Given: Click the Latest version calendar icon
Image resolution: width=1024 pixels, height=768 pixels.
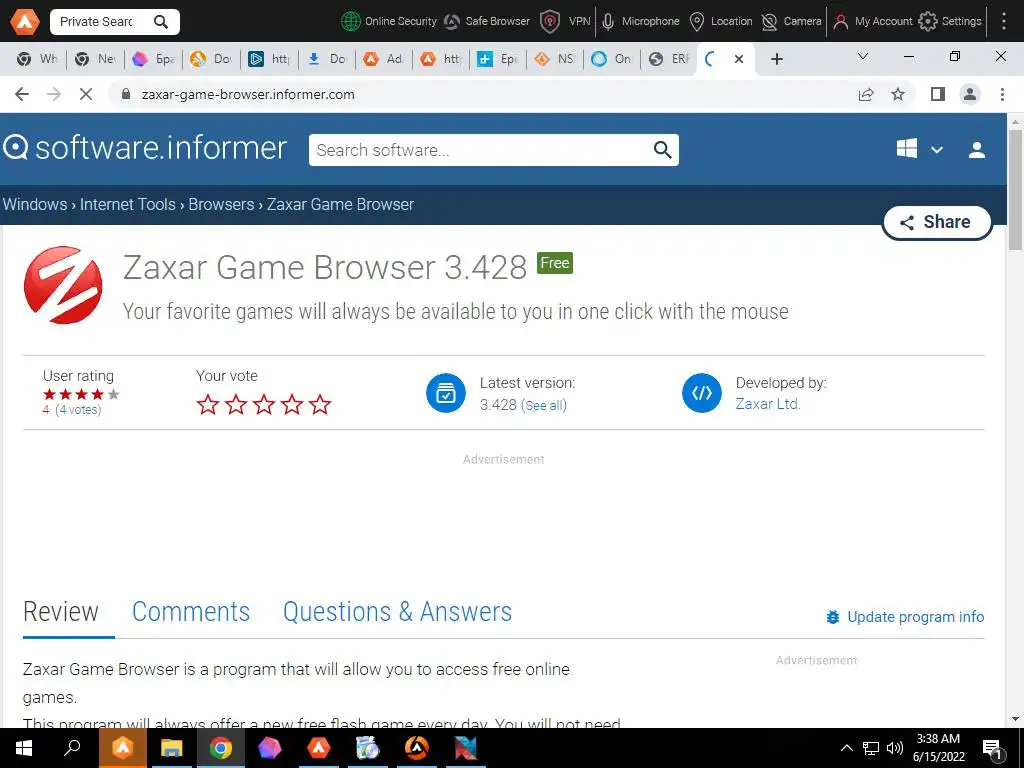Looking at the screenshot, I should [446, 393].
